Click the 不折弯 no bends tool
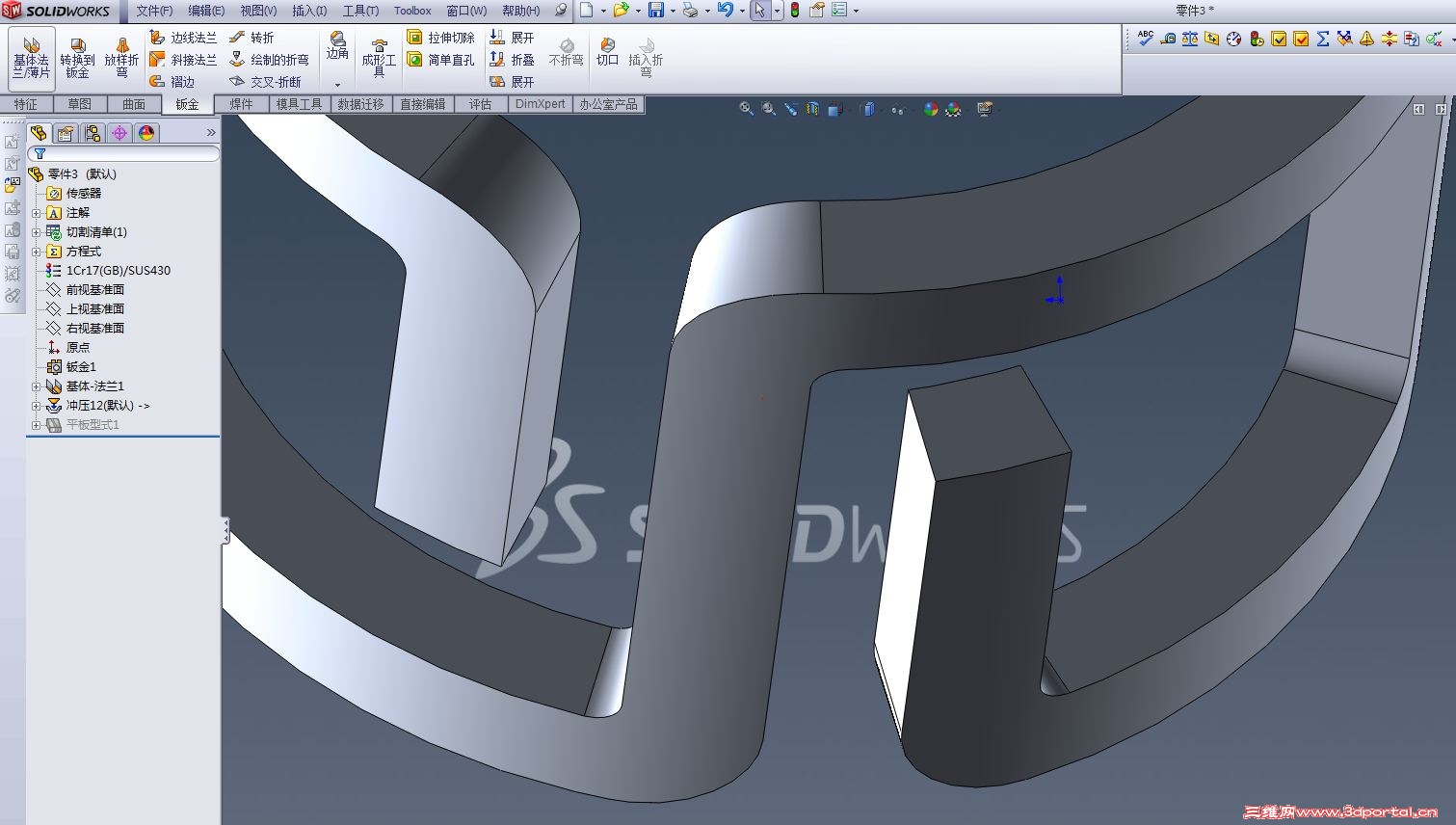The width and height of the screenshot is (1456, 825). point(566,52)
